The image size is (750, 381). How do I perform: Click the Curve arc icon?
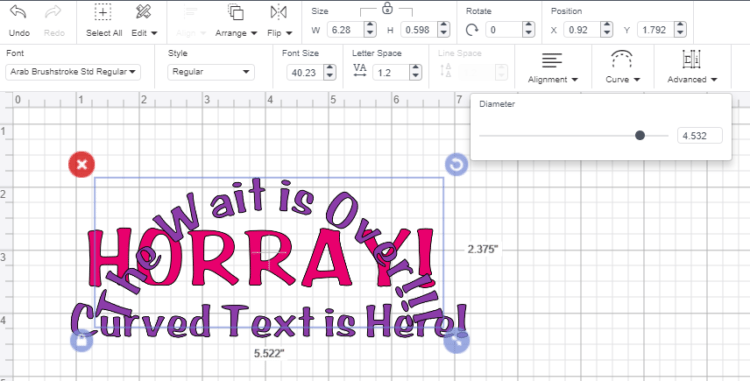[622, 59]
